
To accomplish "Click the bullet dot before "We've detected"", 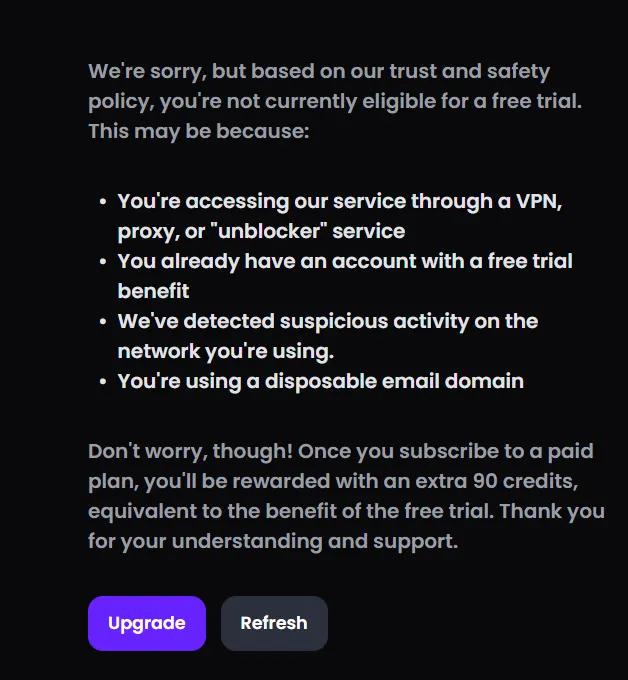I will (x=103, y=322).
